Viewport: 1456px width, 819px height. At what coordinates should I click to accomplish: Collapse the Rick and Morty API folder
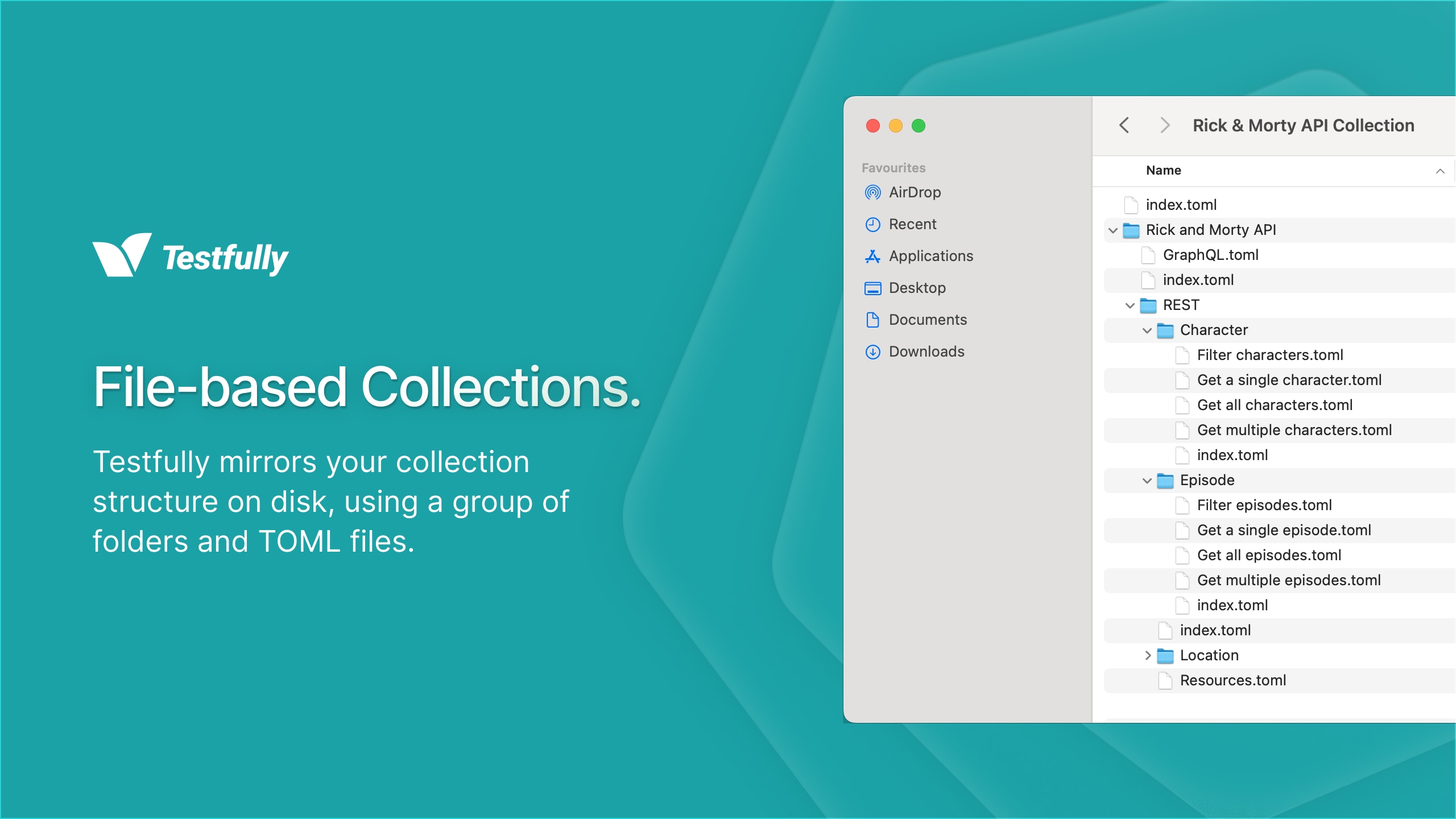[x=1113, y=230]
